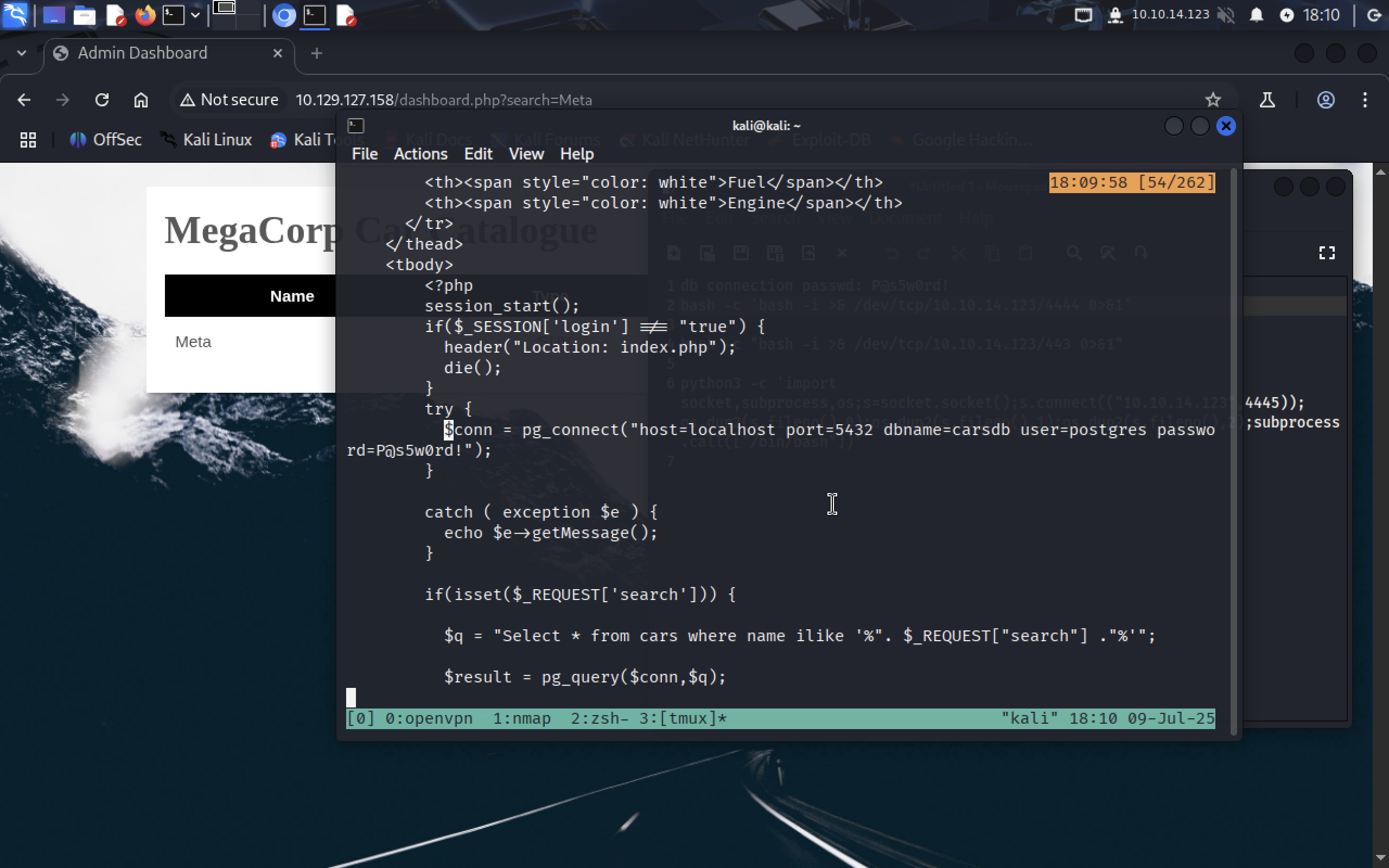Open a new browser tab

click(316, 53)
